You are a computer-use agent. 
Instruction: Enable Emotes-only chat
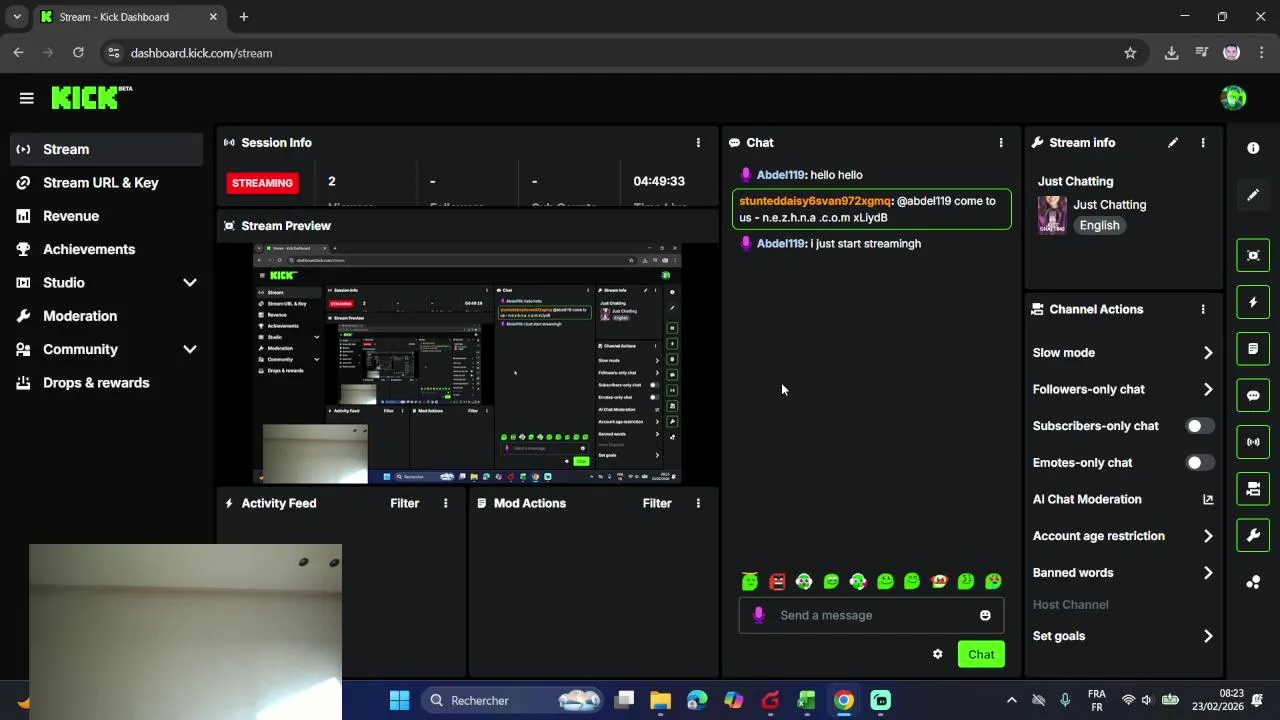(x=1200, y=463)
